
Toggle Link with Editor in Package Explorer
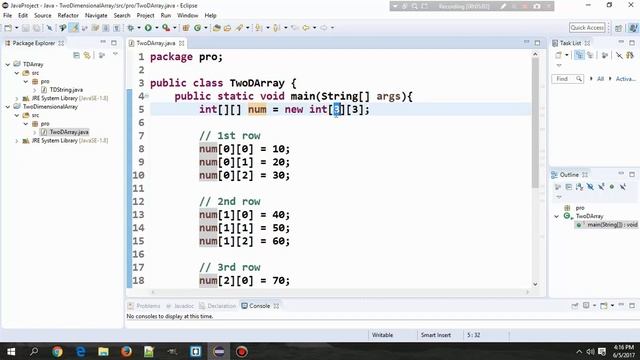coord(87,55)
